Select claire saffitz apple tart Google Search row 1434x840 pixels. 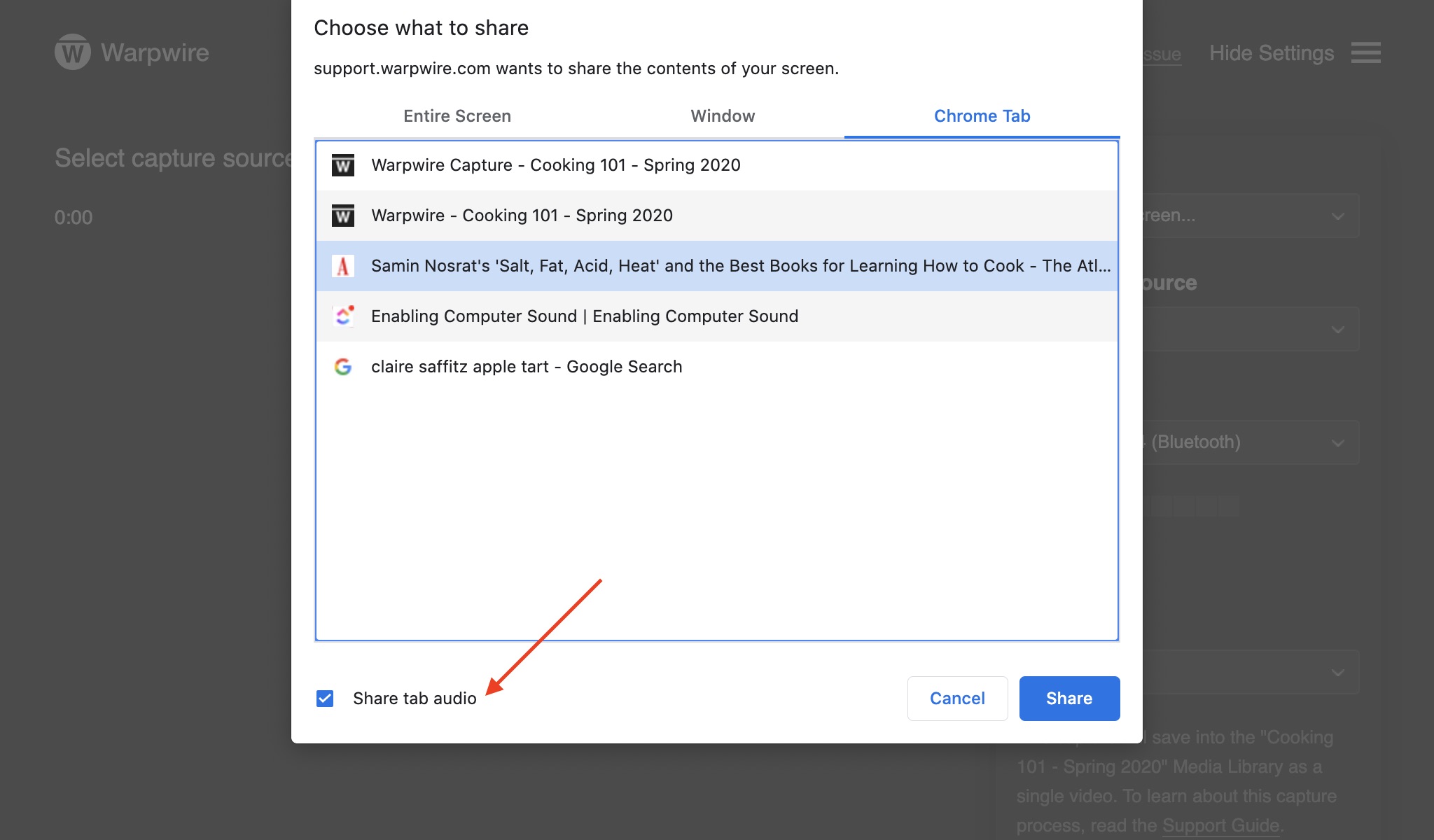717,367
